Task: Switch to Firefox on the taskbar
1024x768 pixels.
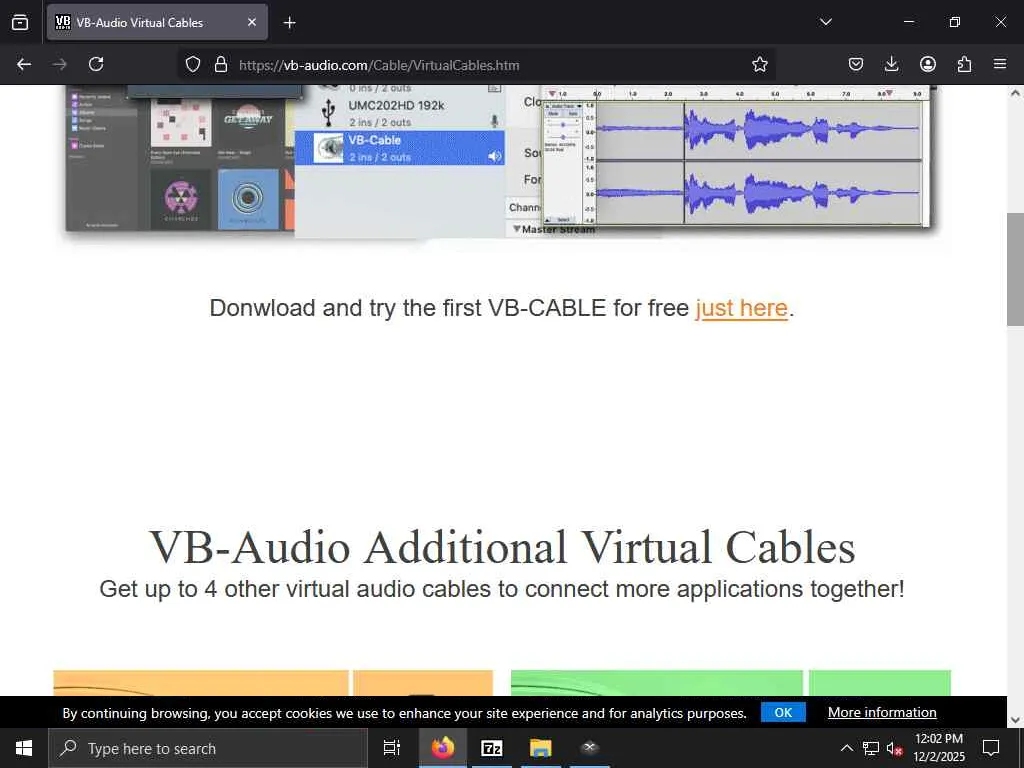Action: coord(443,748)
